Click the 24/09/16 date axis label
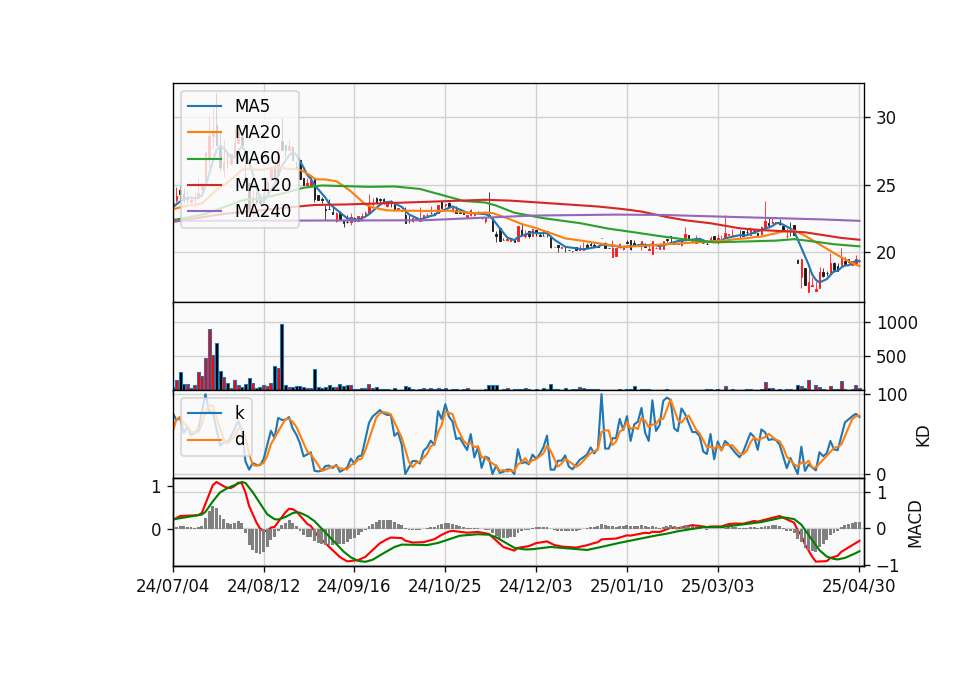 [x=354, y=586]
